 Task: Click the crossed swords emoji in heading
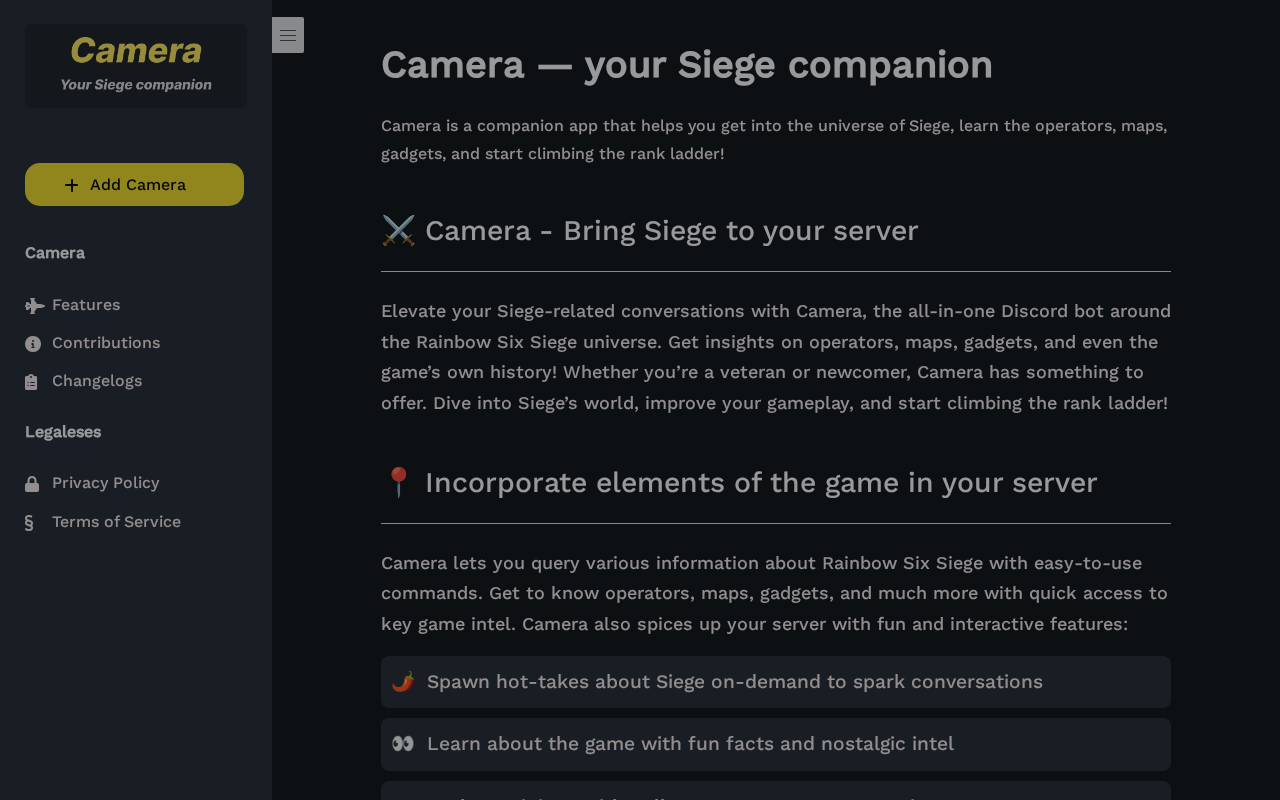coord(398,231)
